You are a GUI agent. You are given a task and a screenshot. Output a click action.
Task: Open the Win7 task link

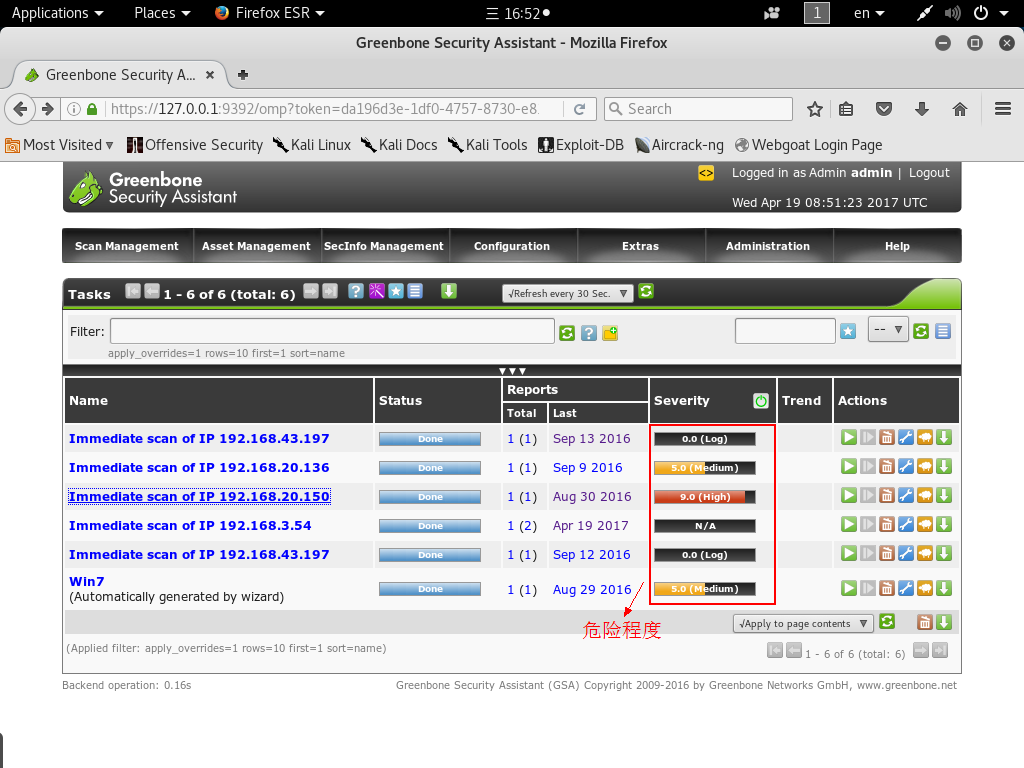tap(87, 581)
